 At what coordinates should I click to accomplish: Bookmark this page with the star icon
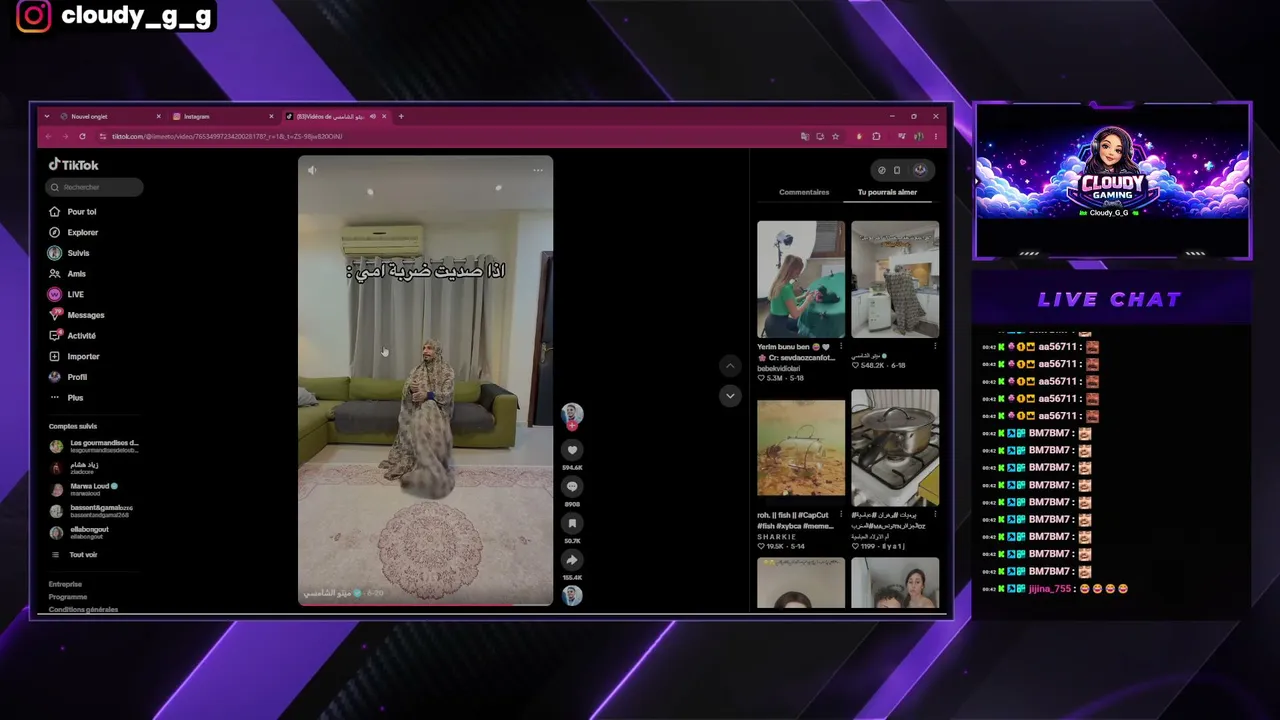click(835, 136)
